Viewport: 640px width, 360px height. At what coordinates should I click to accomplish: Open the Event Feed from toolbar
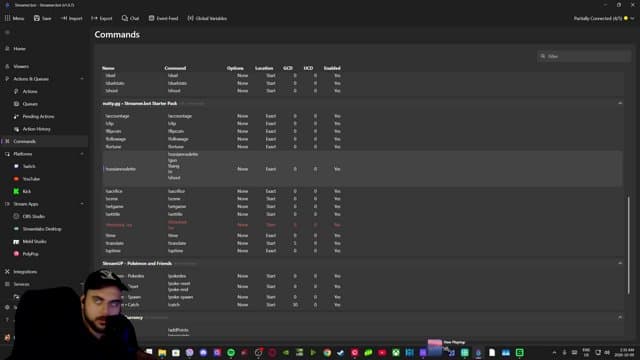coord(163,18)
